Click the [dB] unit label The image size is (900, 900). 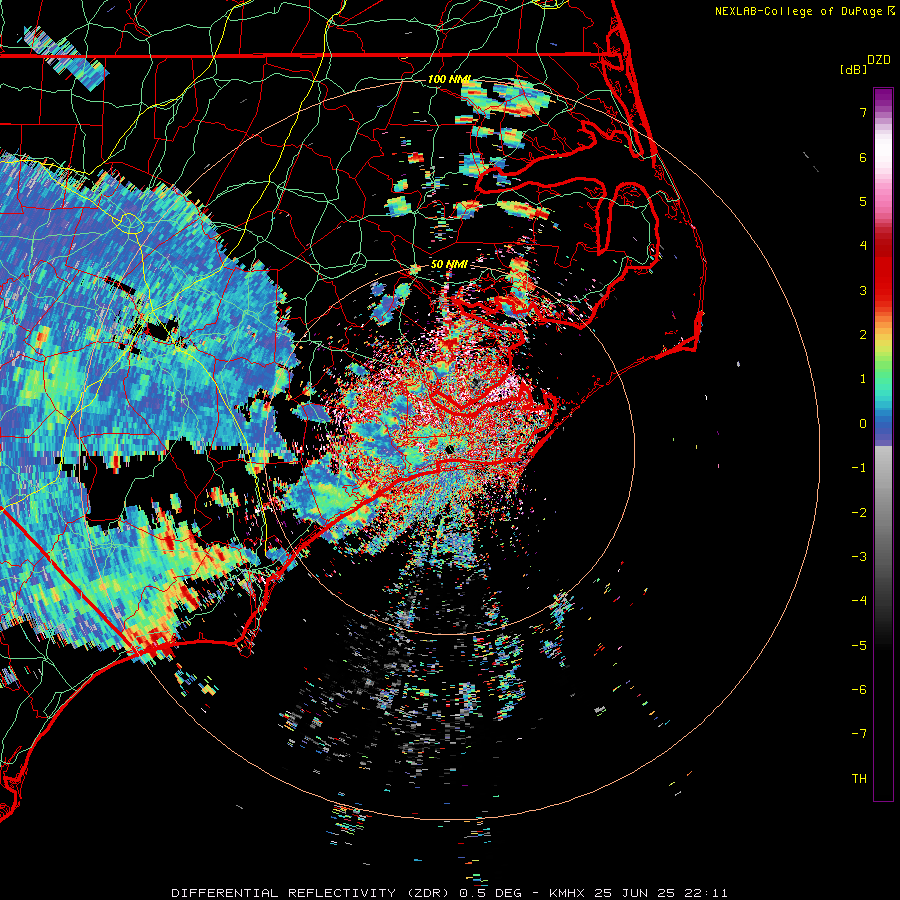tap(854, 69)
